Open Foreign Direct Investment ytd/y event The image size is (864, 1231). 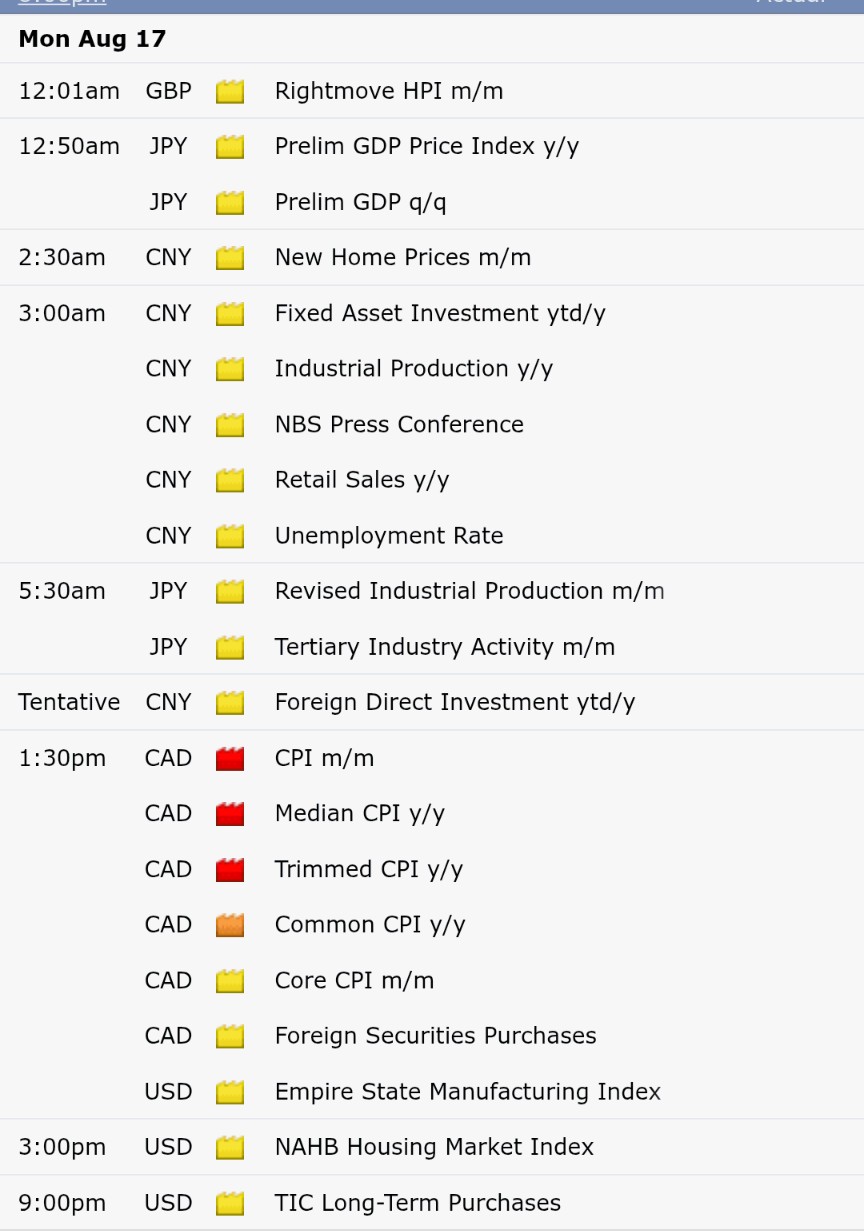[455, 702]
